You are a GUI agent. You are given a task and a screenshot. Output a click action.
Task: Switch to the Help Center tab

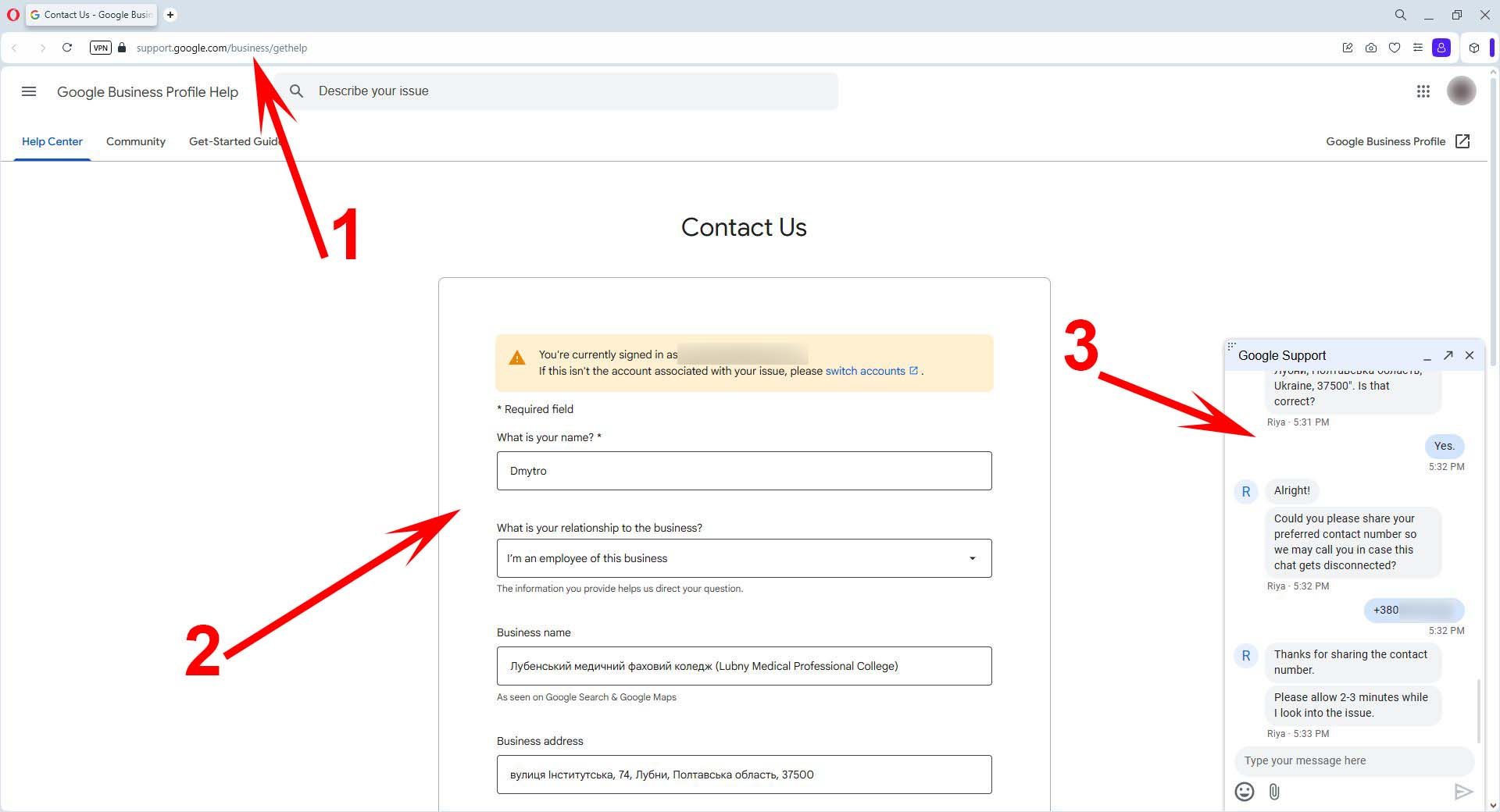tap(52, 141)
